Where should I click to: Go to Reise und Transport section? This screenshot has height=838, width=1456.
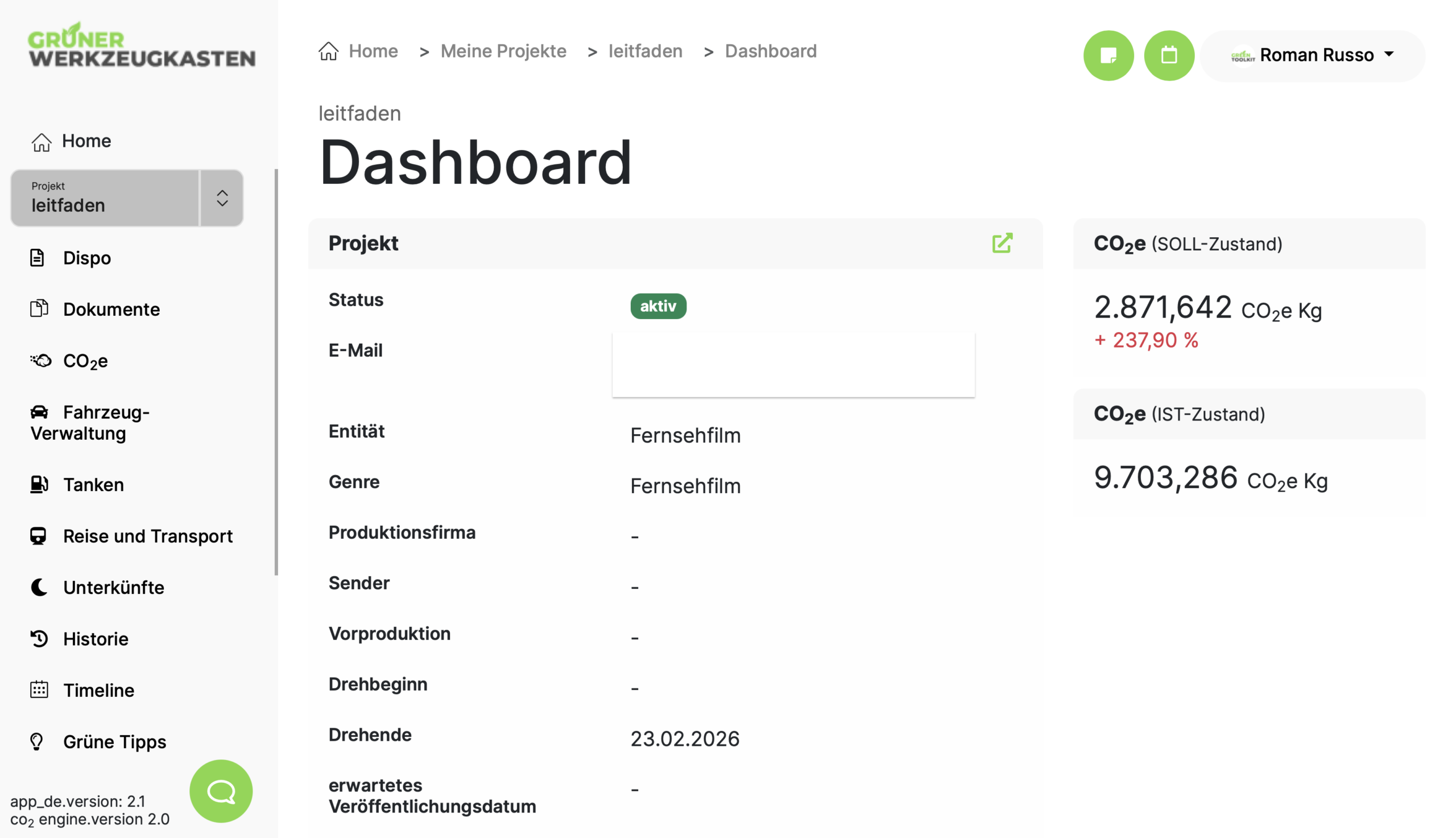[x=147, y=536]
